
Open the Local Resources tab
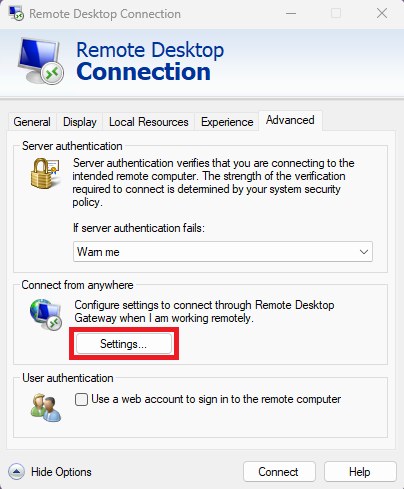pyautogui.click(x=149, y=122)
